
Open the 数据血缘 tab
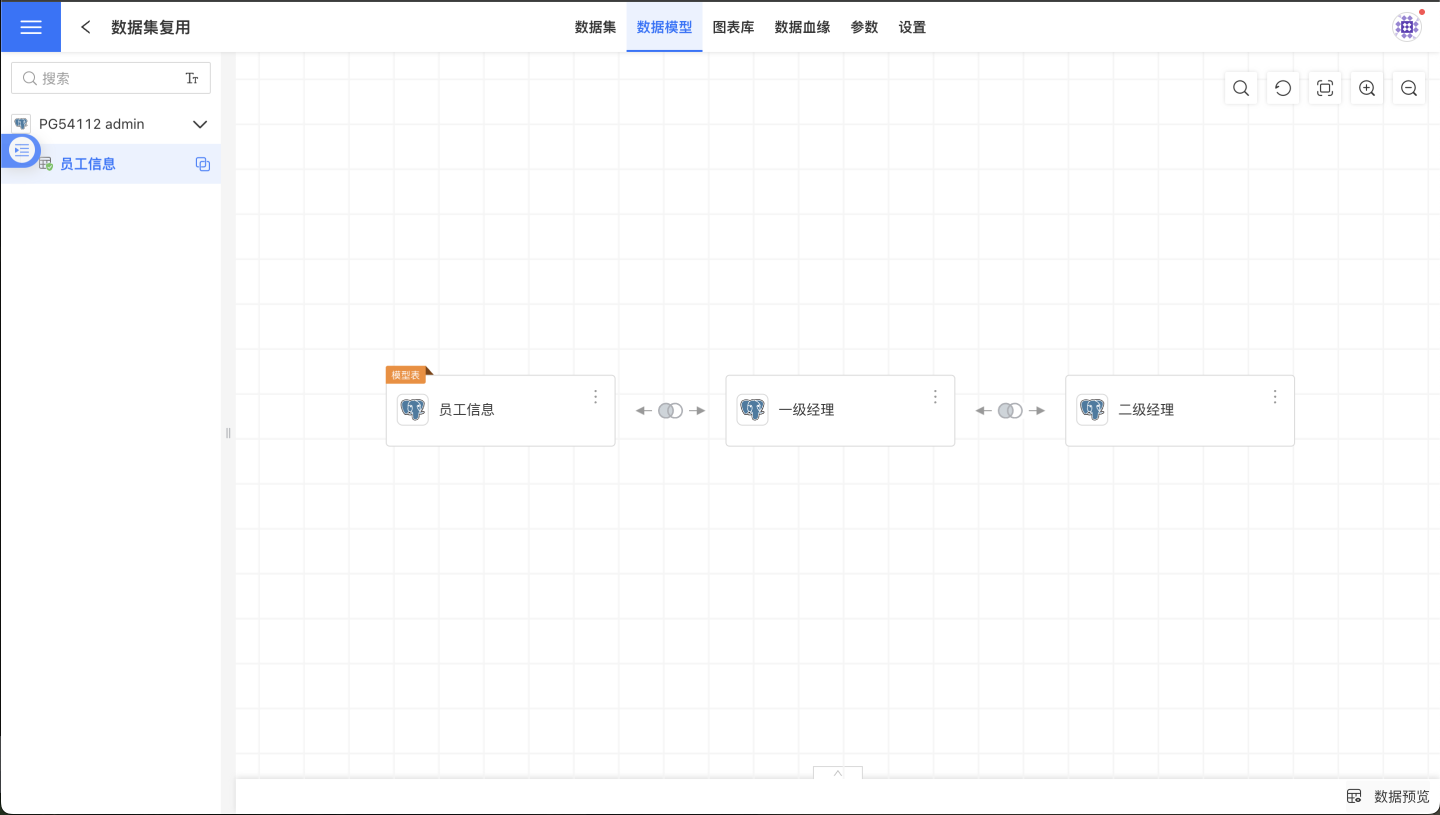click(802, 27)
